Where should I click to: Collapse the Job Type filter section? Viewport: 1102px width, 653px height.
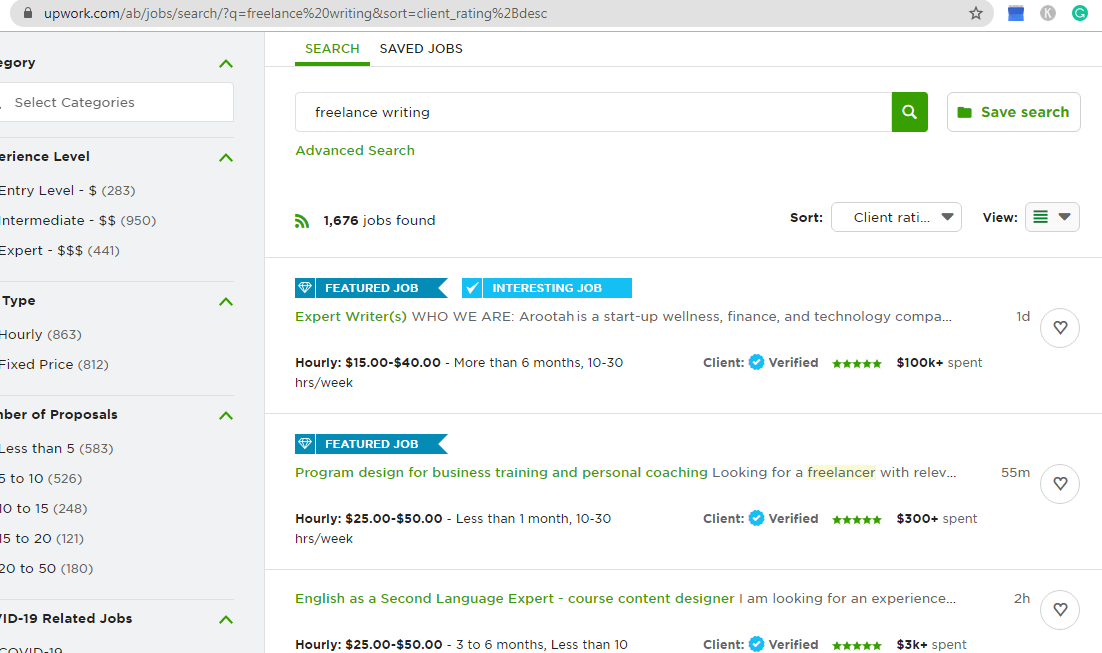(226, 302)
